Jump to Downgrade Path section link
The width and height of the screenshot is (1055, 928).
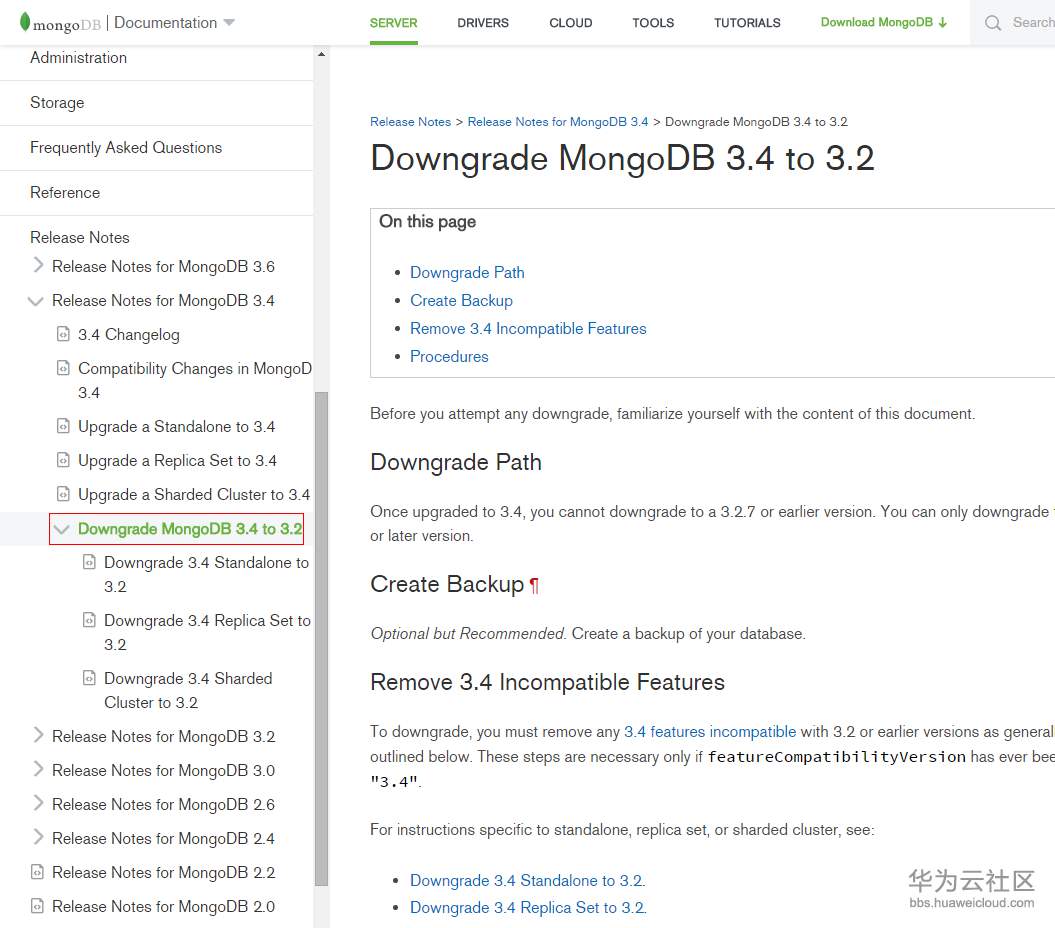(467, 273)
